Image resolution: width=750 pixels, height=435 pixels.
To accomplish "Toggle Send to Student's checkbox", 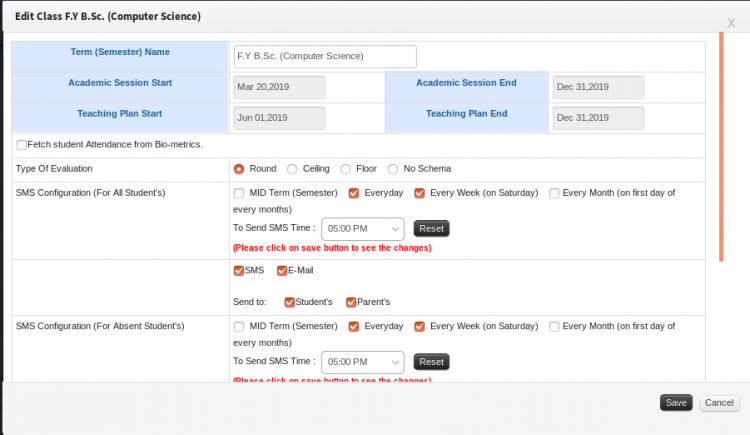I will click(x=289, y=302).
